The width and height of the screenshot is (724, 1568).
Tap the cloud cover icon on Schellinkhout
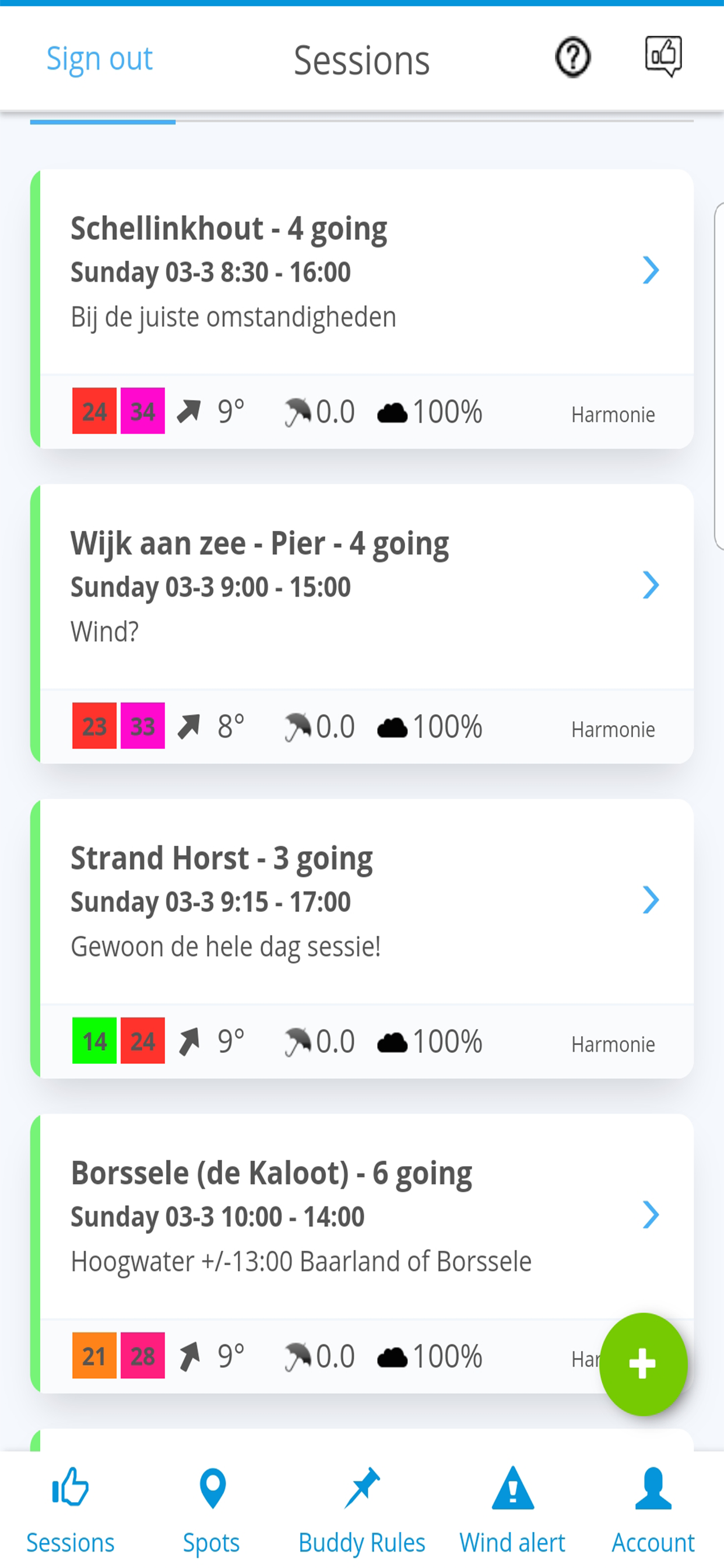392,412
